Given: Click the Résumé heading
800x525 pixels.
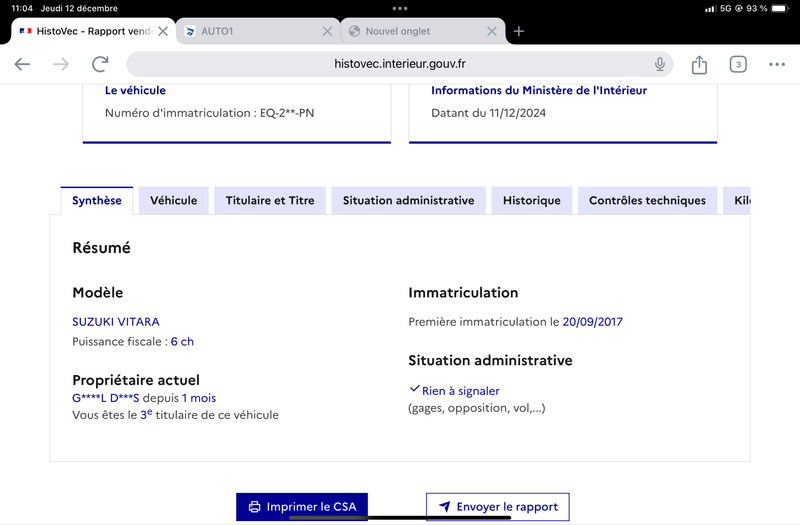Looking at the screenshot, I should [102, 248].
